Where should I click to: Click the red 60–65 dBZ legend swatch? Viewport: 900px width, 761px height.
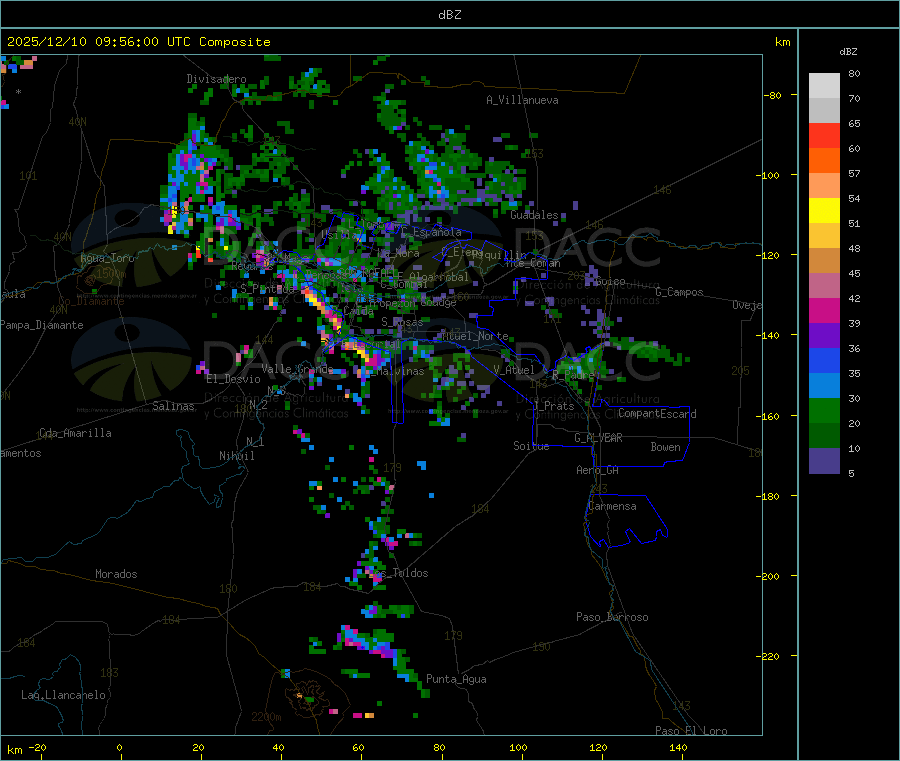824,135
